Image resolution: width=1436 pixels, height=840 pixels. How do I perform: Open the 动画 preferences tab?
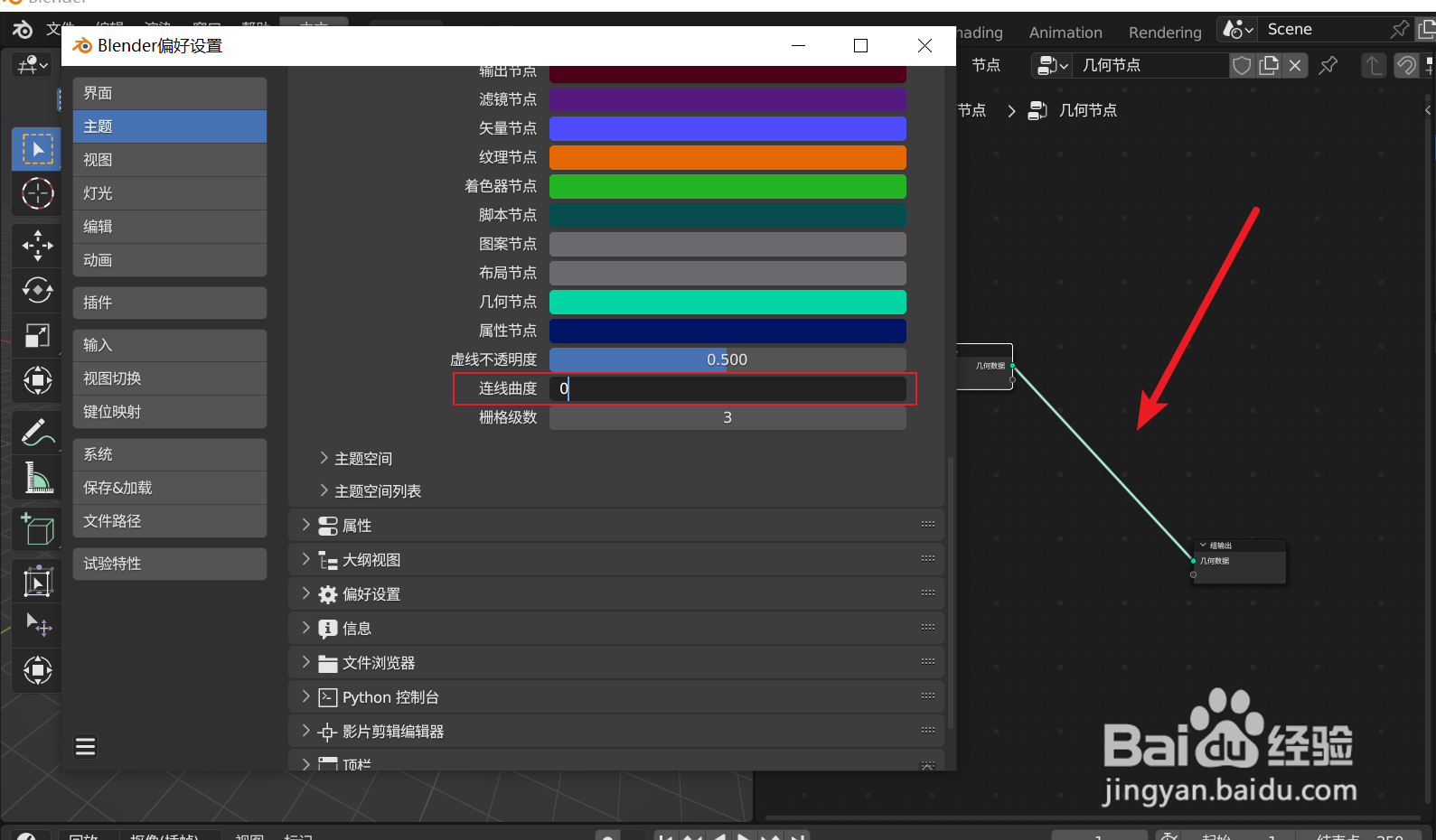(170, 260)
